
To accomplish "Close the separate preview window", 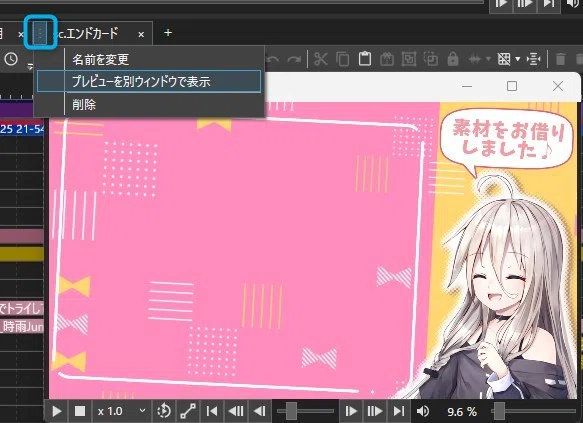I will click(558, 86).
